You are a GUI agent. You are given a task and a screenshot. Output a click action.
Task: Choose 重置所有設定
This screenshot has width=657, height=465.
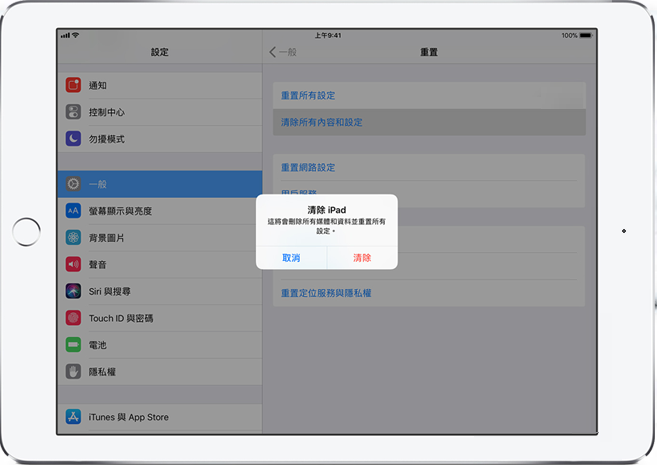point(429,96)
